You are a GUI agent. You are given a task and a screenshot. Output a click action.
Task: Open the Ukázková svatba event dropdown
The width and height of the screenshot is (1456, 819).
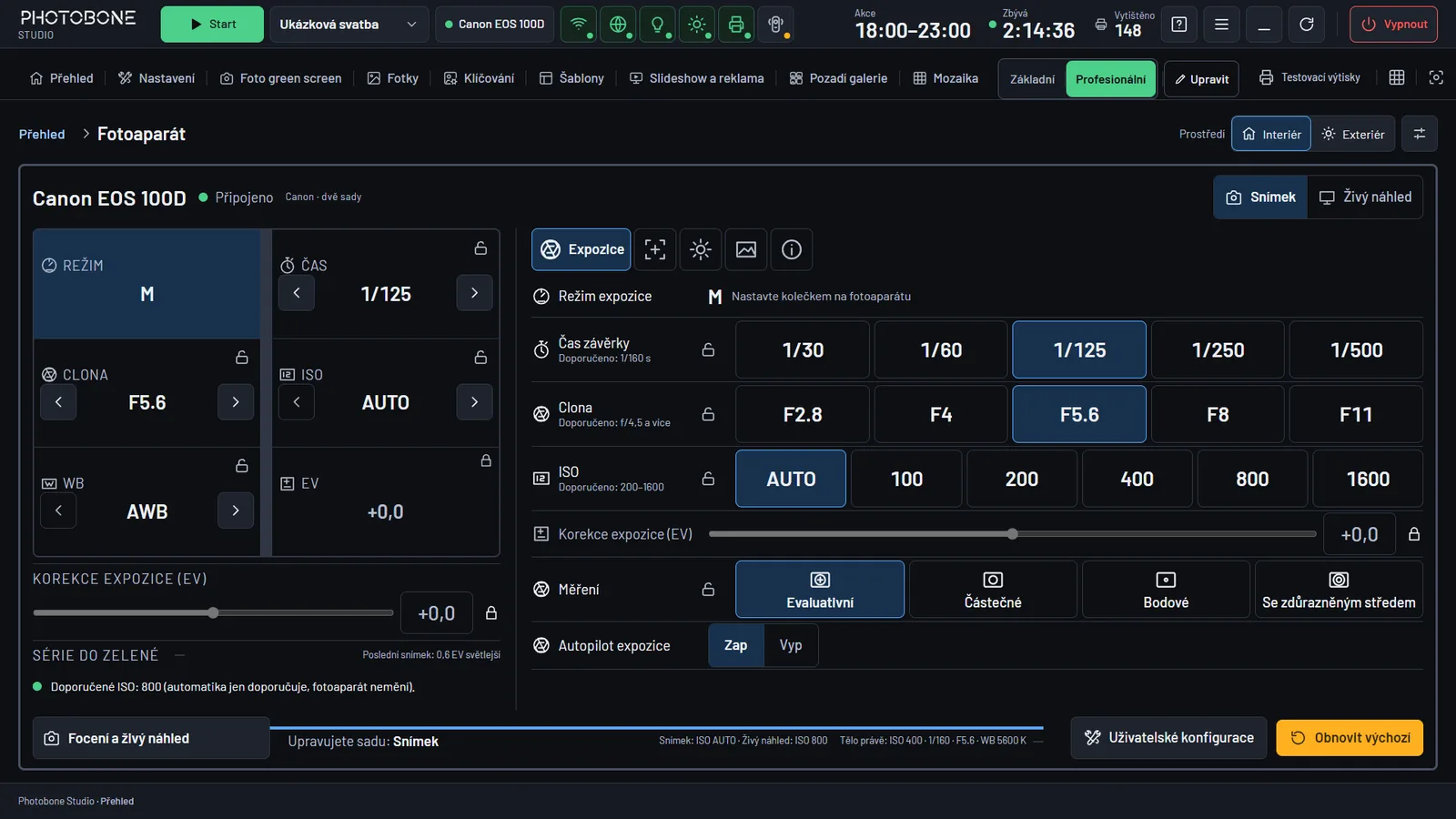(349, 25)
